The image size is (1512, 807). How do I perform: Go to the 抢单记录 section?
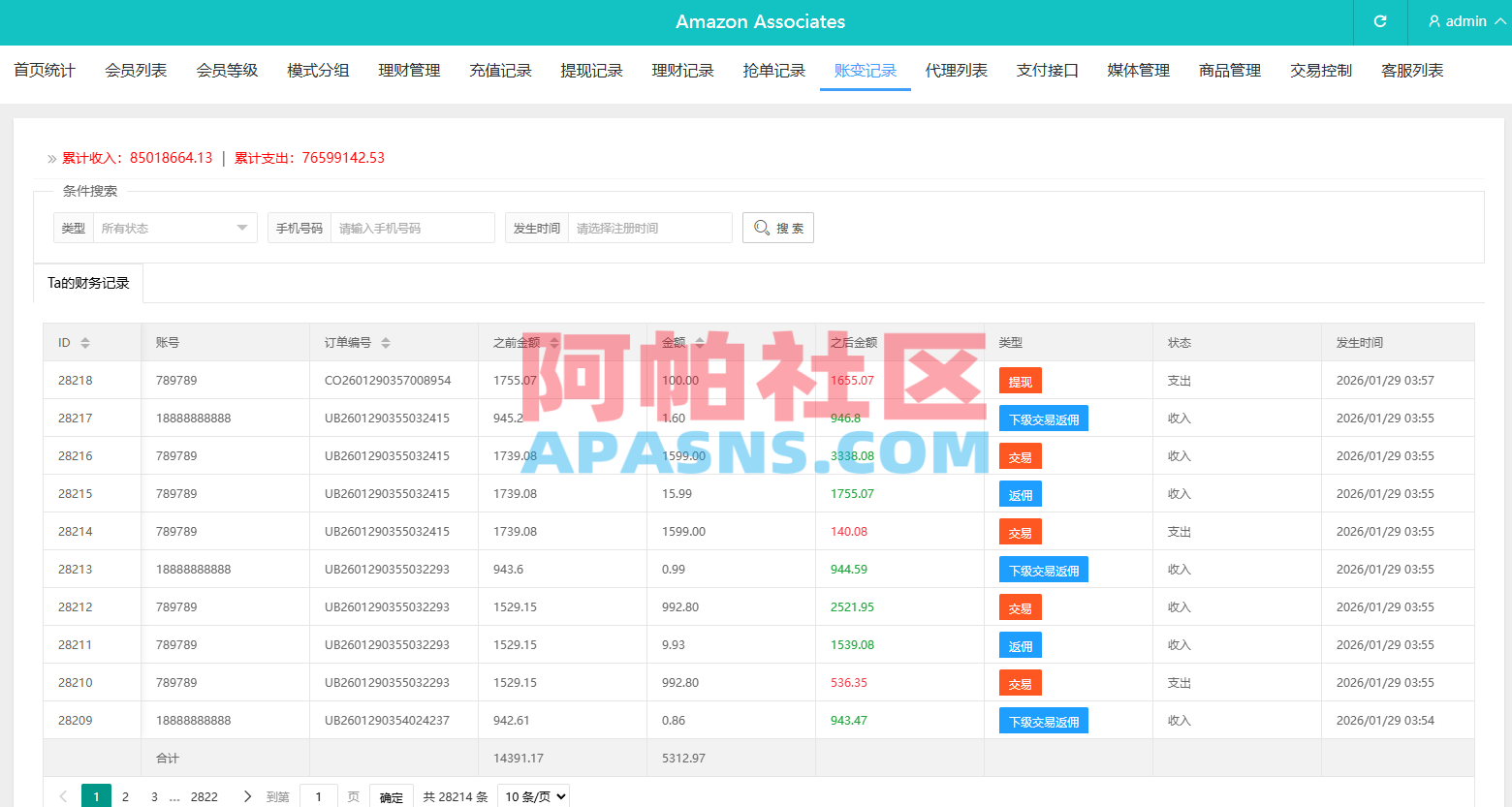[773, 71]
